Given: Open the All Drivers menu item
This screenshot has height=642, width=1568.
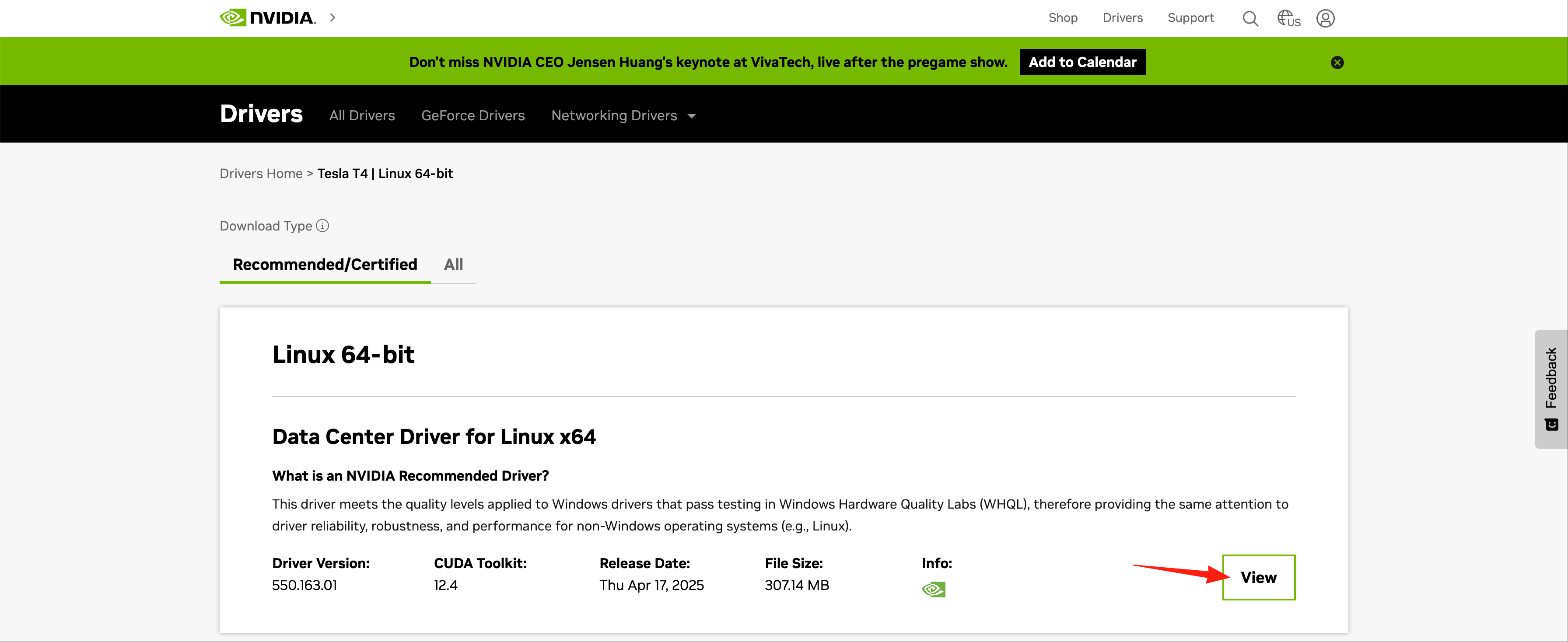Looking at the screenshot, I should pos(361,115).
